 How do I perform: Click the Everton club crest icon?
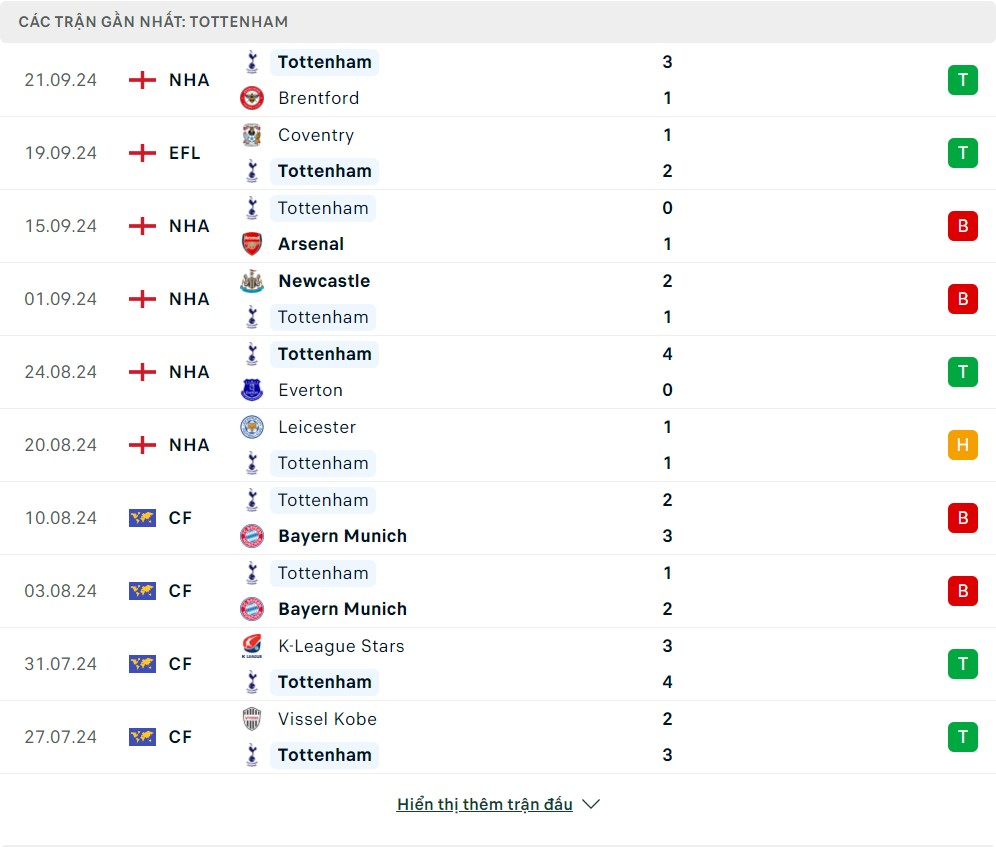tap(252, 390)
